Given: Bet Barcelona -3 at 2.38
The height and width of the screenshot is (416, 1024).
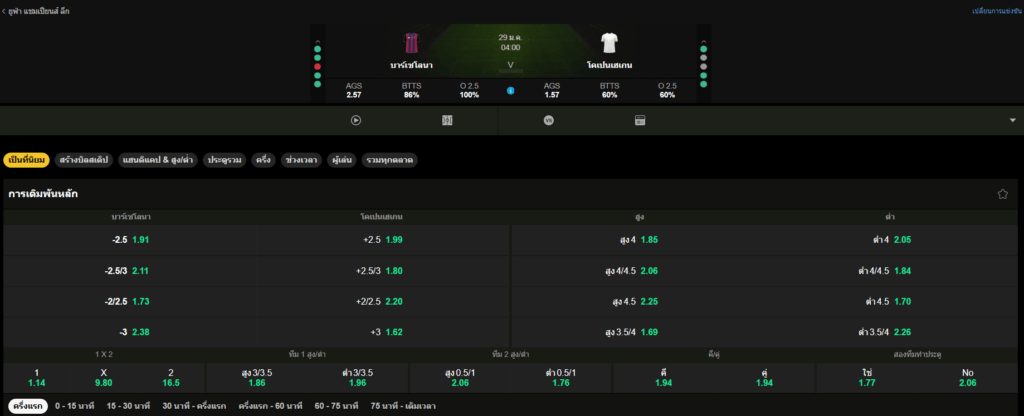Looking at the screenshot, I should [130, 332].
